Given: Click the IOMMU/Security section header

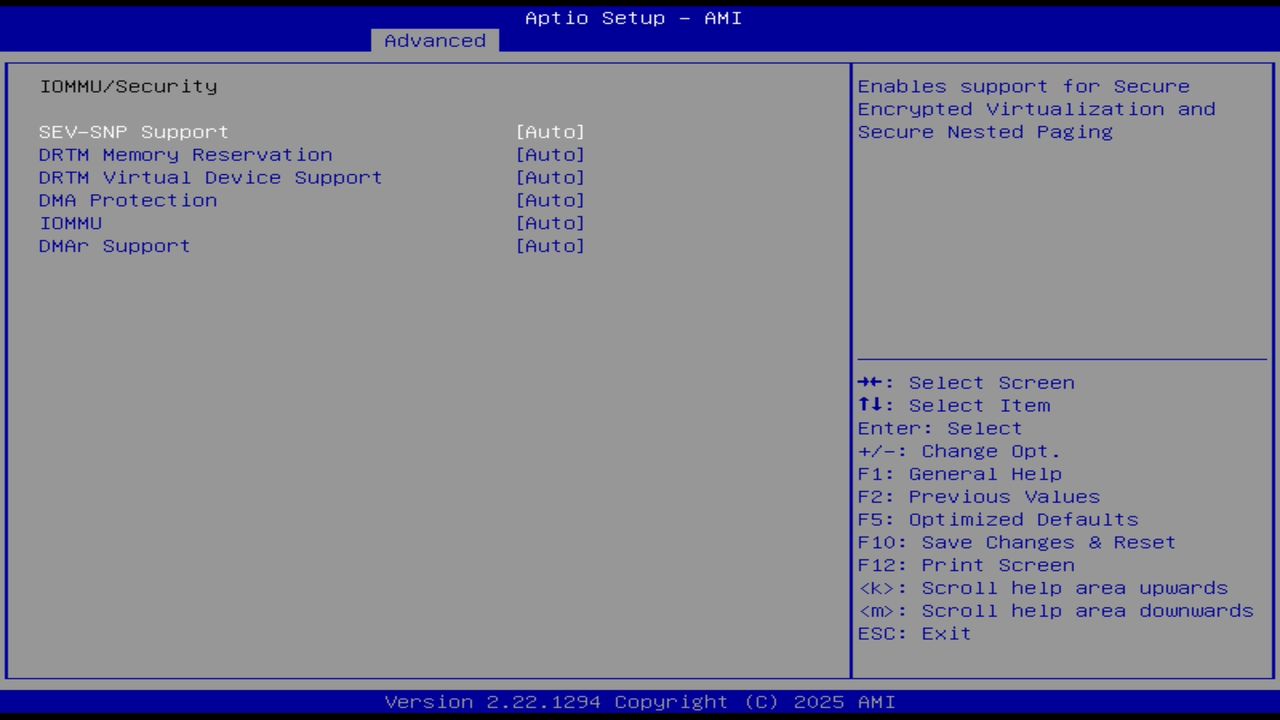Looking at the screenshot, I should tap(128, 86).
